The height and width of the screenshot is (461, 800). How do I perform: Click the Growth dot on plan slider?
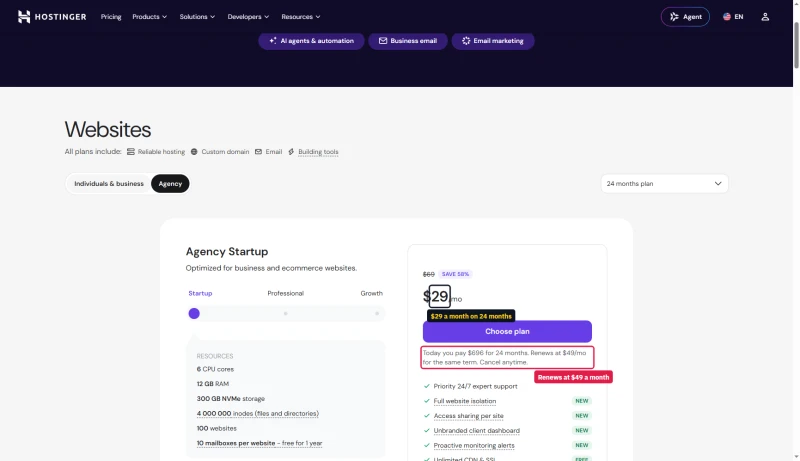pos(377,314)
